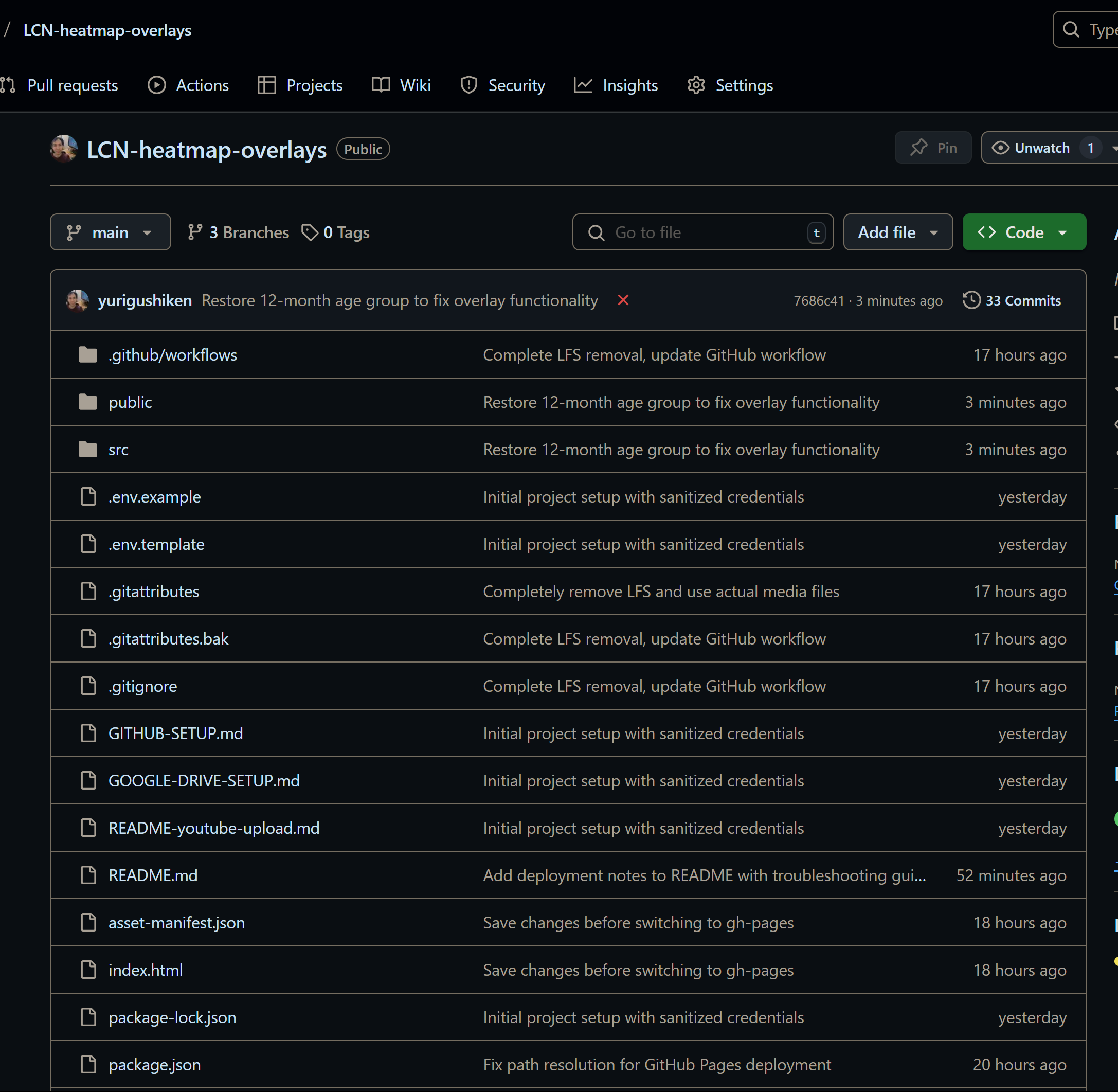Viewport: 1118px width, 1092px height.
Task: Open repository Settings tab
Action: tap(730, 85)
